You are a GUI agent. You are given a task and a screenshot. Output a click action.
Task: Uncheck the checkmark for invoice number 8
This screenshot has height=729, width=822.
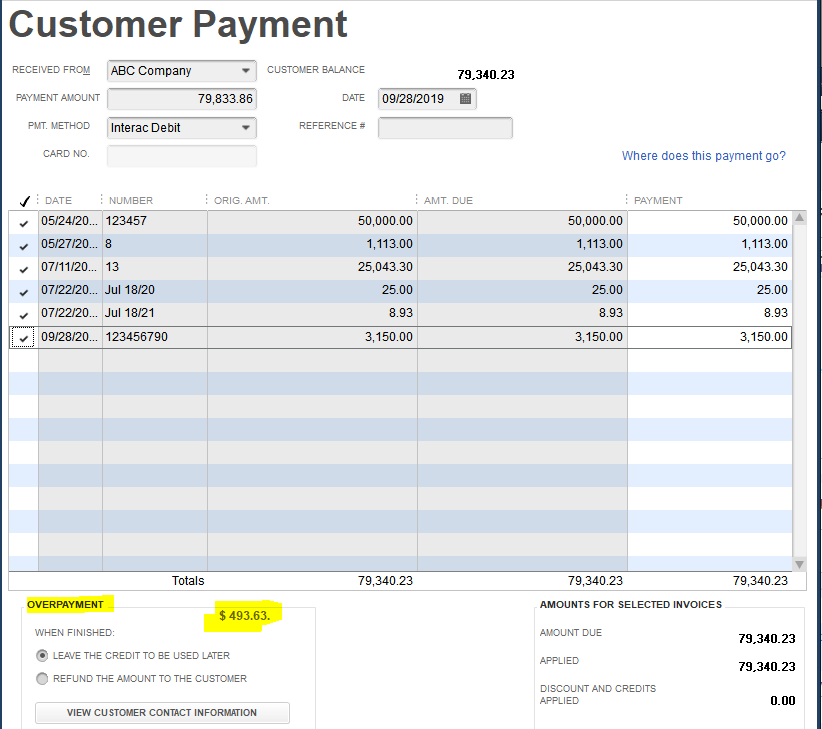(24, 246)
